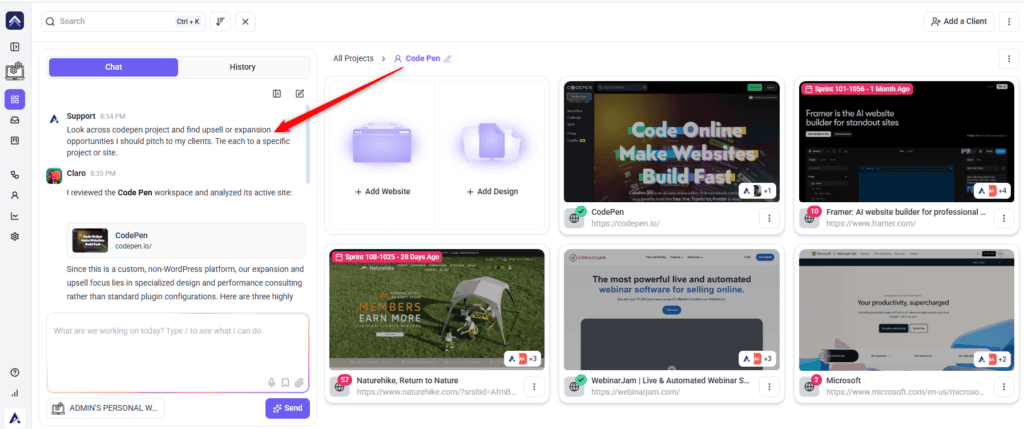
Task: Click the attachment paperclip icon in chat input
Action: [299, 383]
